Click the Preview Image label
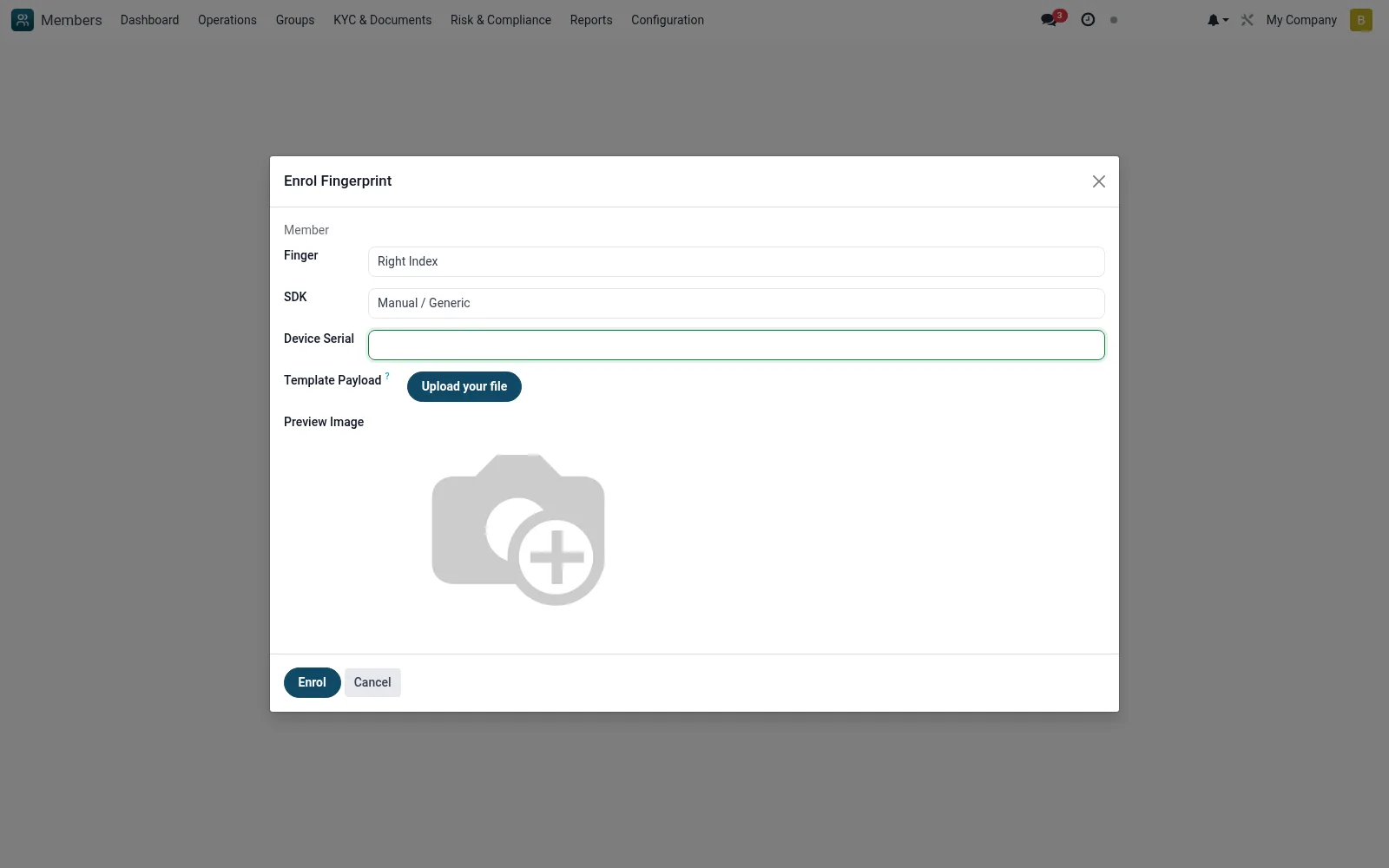 point(324,422)
